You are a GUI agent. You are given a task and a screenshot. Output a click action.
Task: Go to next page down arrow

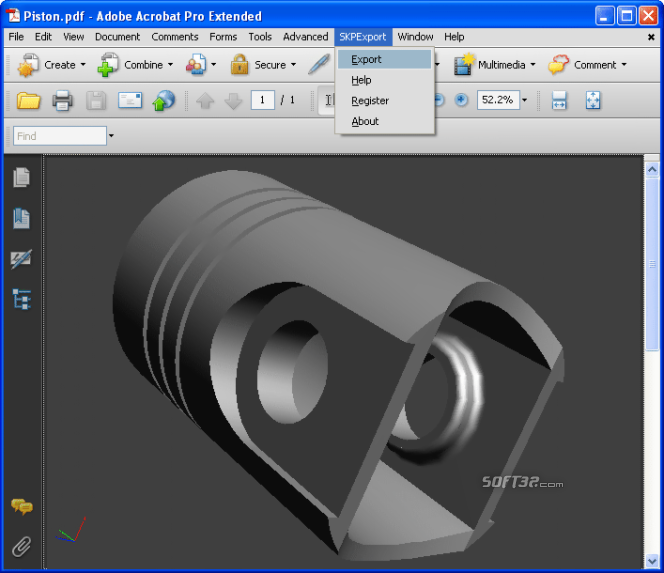[x=233, y=101]
